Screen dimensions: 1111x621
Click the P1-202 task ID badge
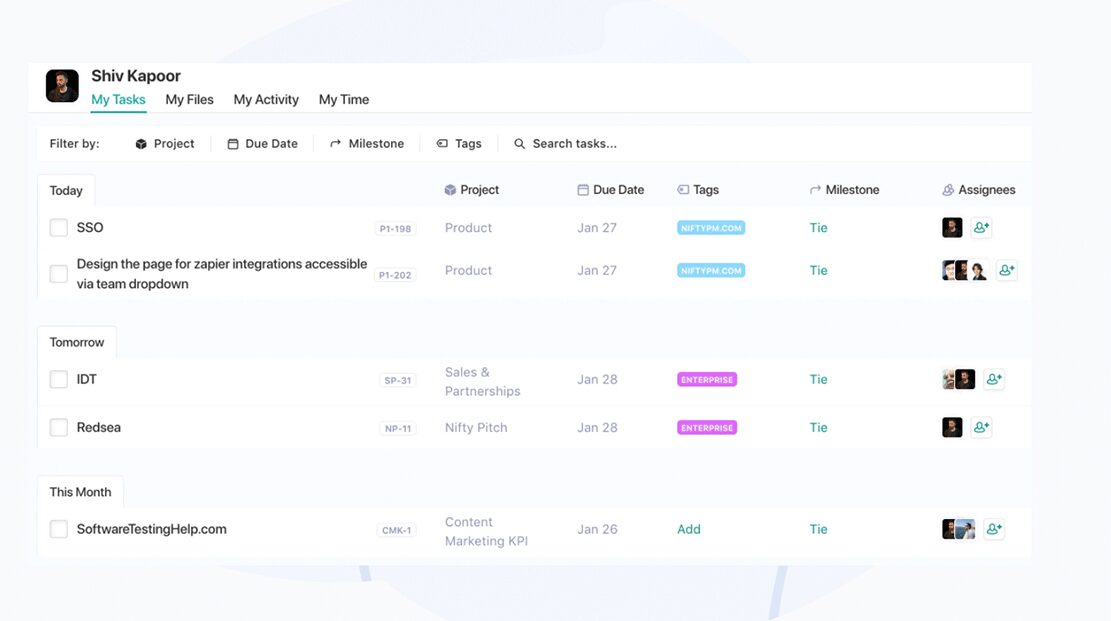(395, 275)
